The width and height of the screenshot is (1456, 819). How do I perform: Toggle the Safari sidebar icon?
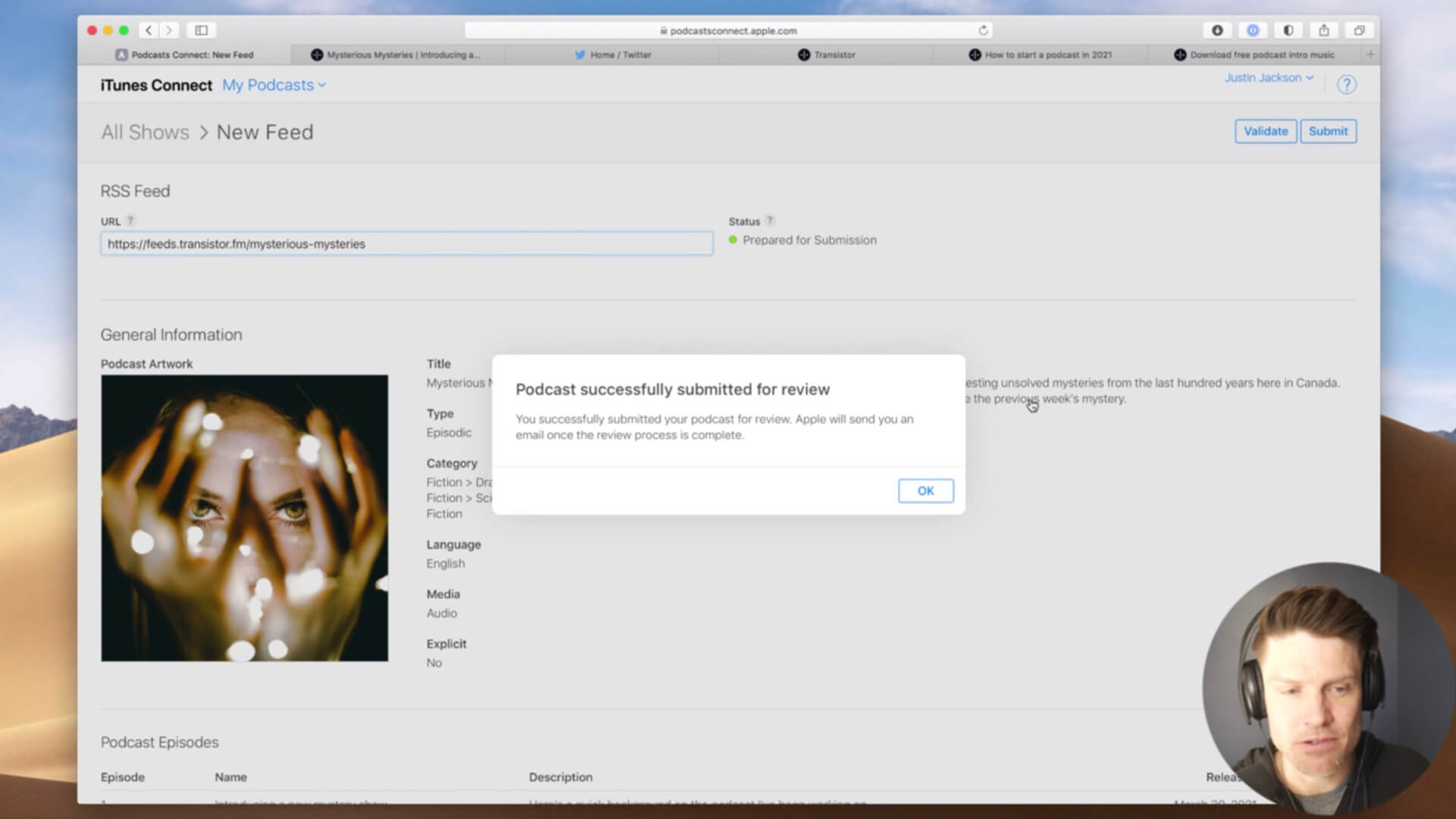(x=201, y=30)
